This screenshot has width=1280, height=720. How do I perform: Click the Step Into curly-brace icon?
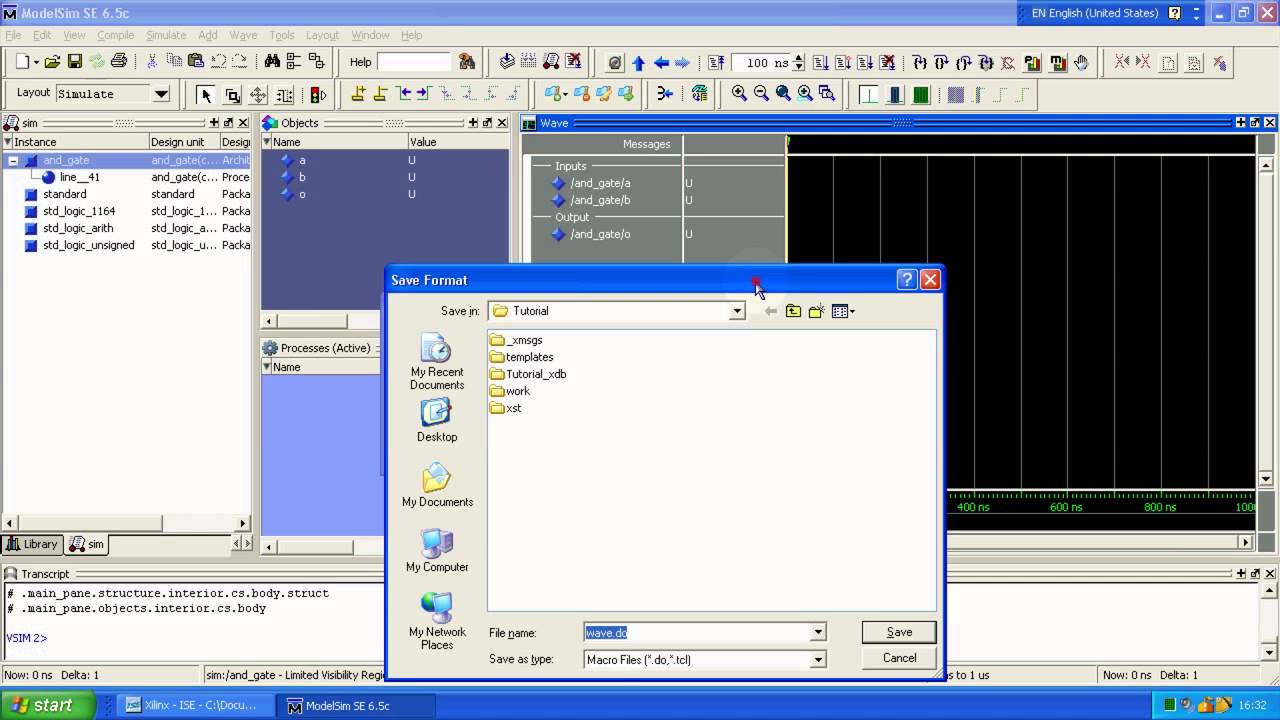[920, 63]
